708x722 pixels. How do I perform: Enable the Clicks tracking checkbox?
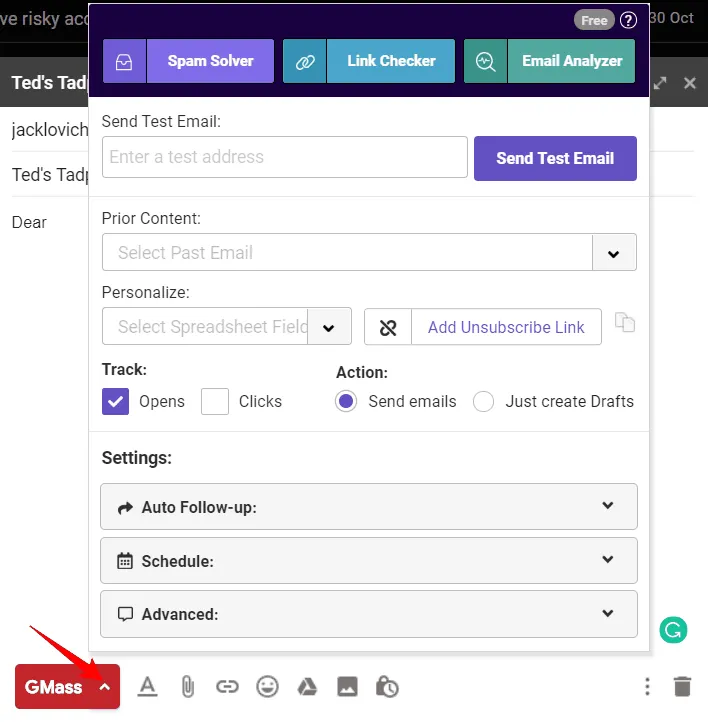[x=215, y=402]
